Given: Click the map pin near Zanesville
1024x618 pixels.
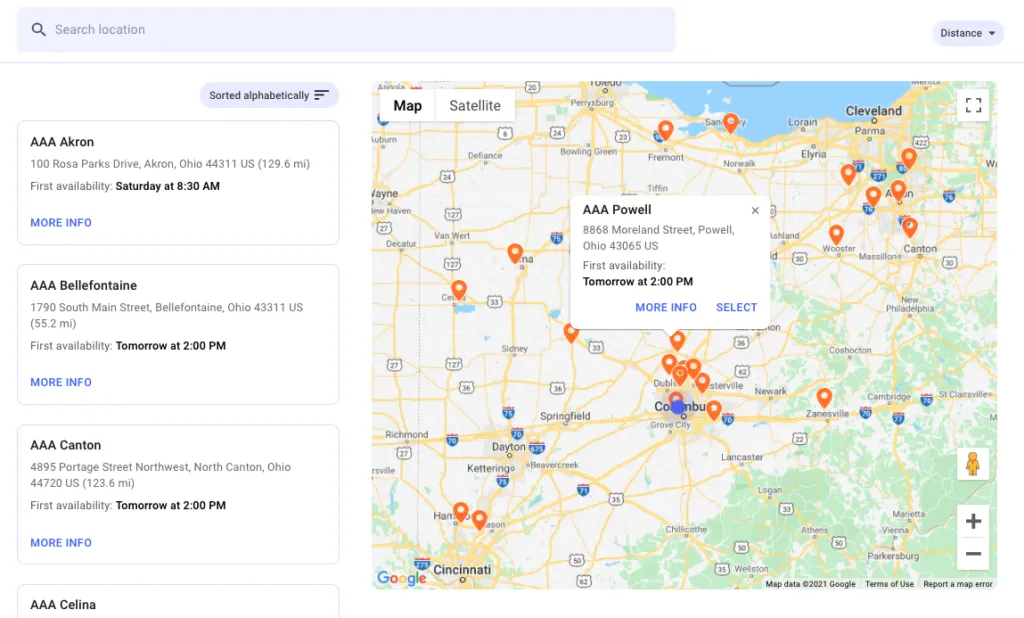Looking at the screenshot, I should 824,397.
